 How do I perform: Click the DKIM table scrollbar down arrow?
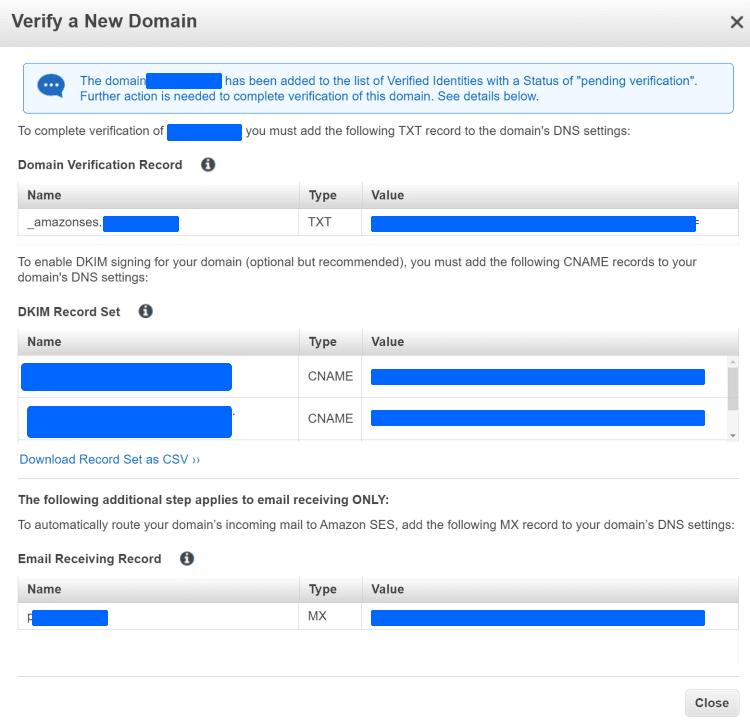[x=733, y=435]
